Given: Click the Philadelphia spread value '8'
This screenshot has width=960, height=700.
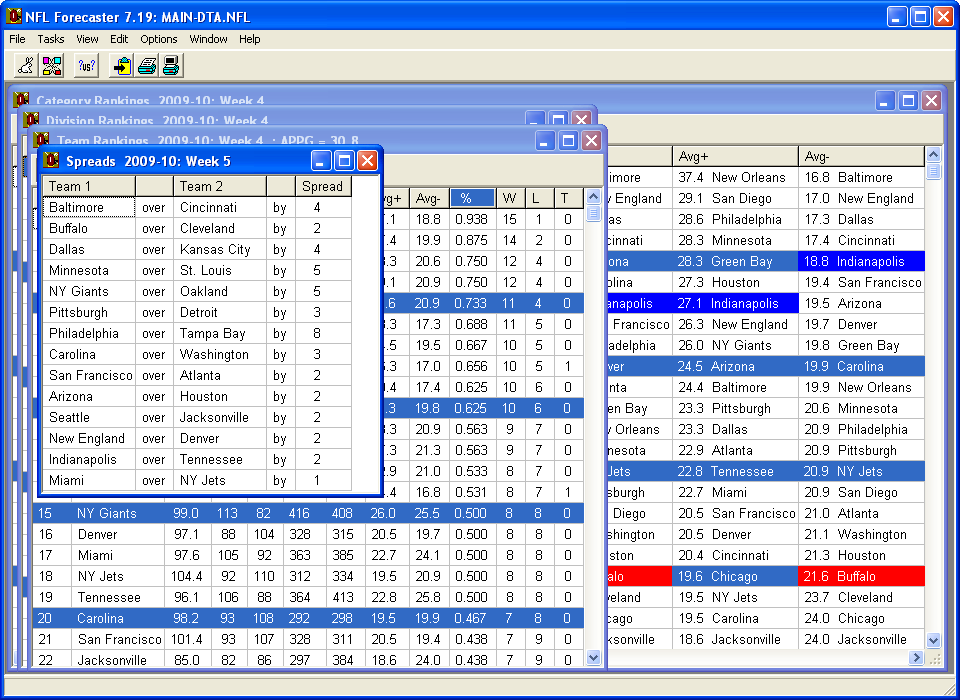Looking at the screenshot, I should [x=323, y=333].
